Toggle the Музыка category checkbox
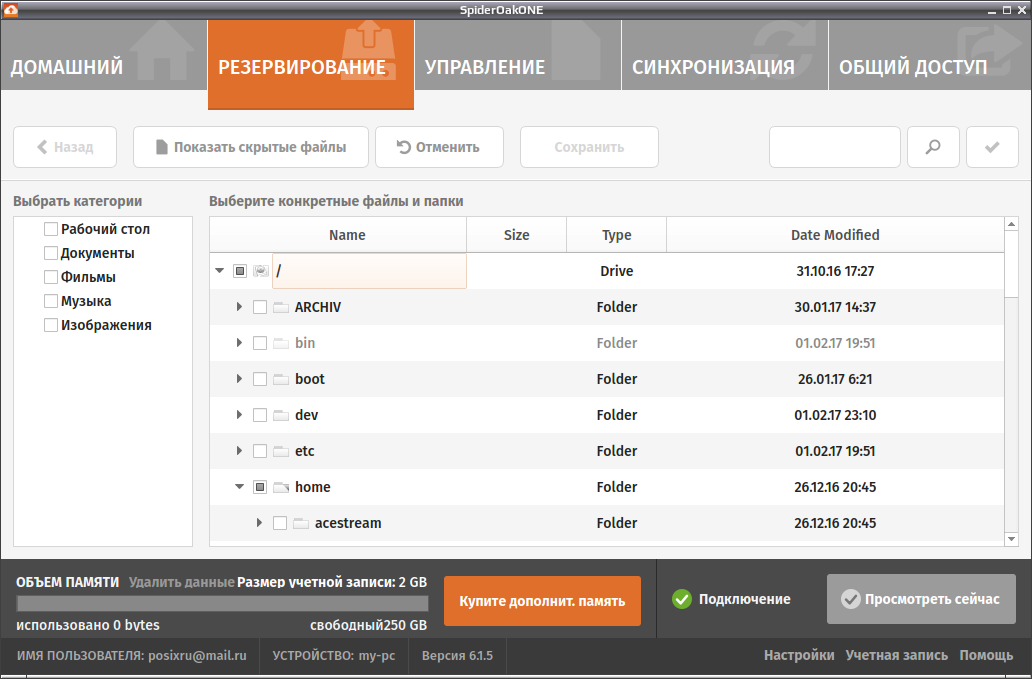The height and width of the screenshot is (679, 1032). tap(51, 301)
